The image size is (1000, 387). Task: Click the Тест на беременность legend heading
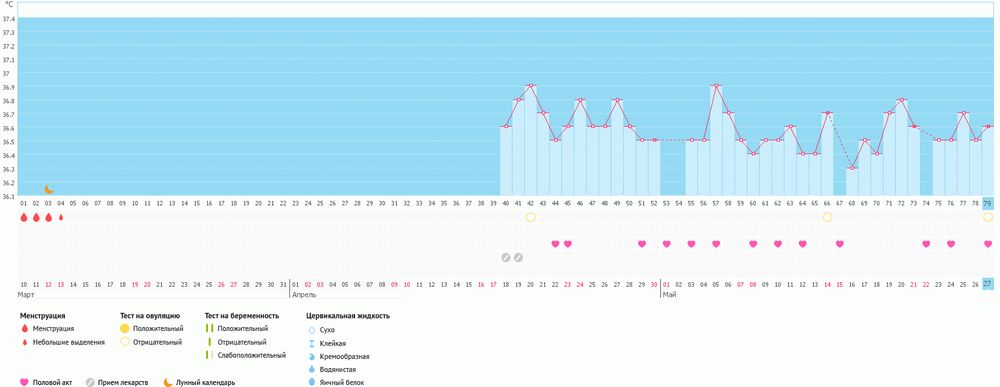click(x=242, y=316)
